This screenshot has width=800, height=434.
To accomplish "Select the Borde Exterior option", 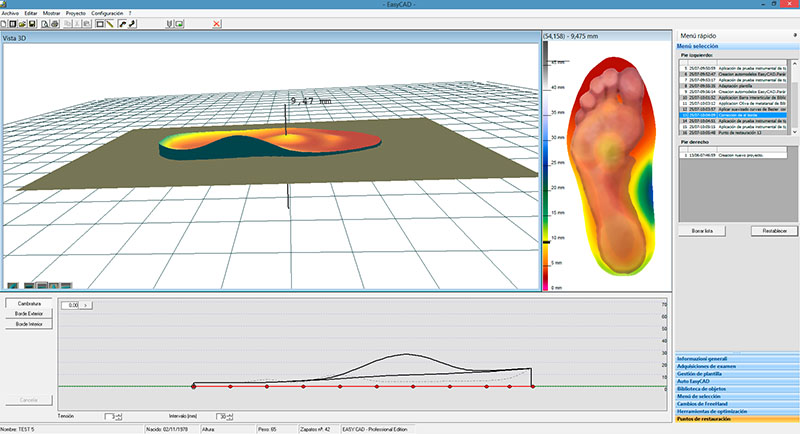I will [x=27, y=313].
